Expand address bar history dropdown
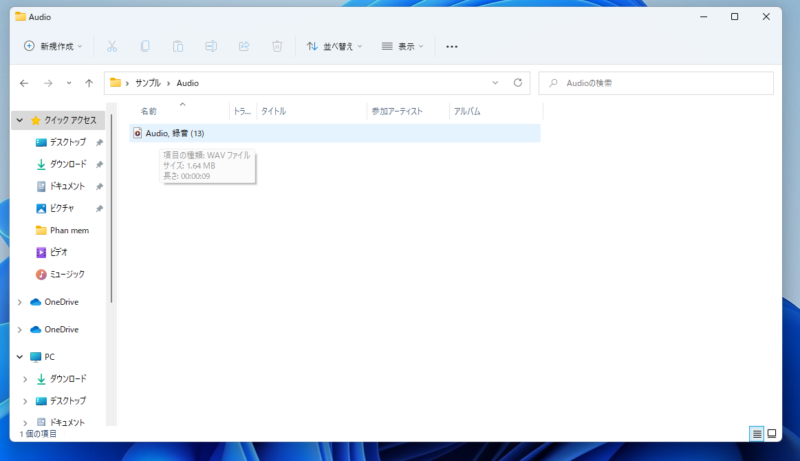The height and width of the screenshot is (461, 800). click(x=495, y=83)
